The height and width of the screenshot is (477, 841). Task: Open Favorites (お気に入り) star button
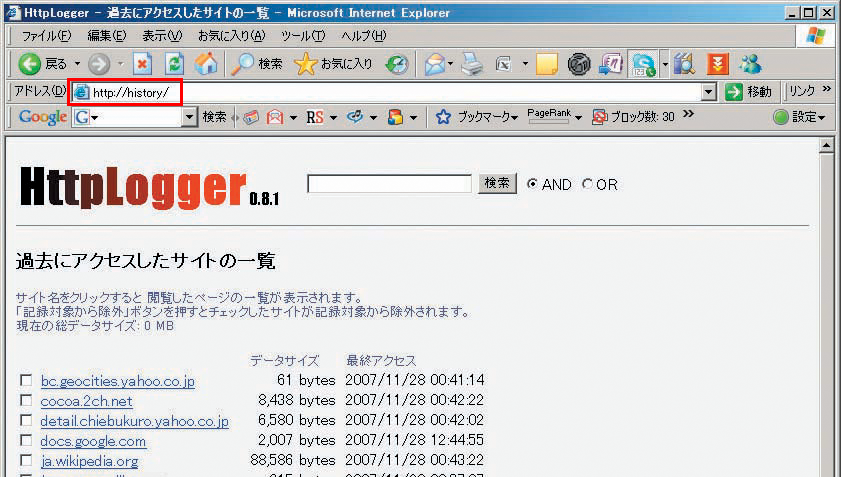point(305,64)
